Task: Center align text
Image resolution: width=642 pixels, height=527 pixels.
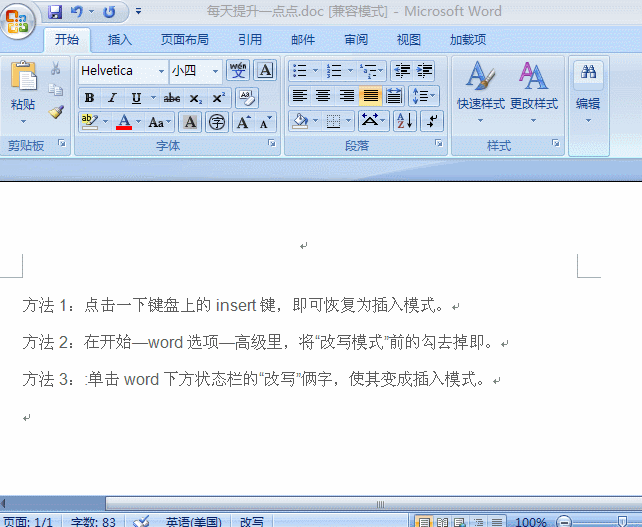Action: 323,96
